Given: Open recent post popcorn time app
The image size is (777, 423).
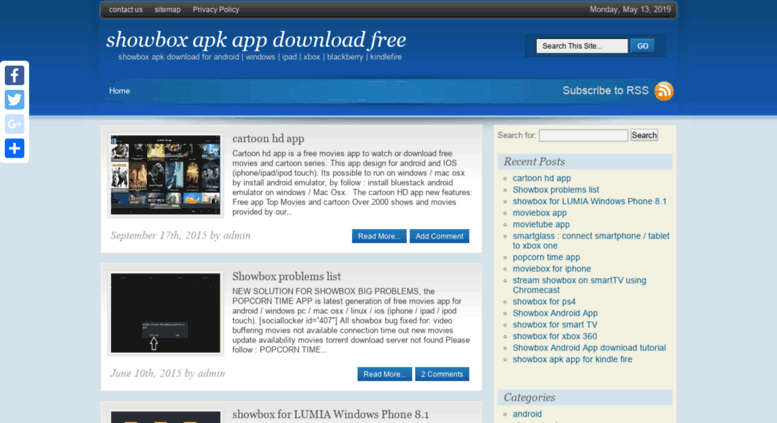Looking at the screenshot, I should 546,258.
